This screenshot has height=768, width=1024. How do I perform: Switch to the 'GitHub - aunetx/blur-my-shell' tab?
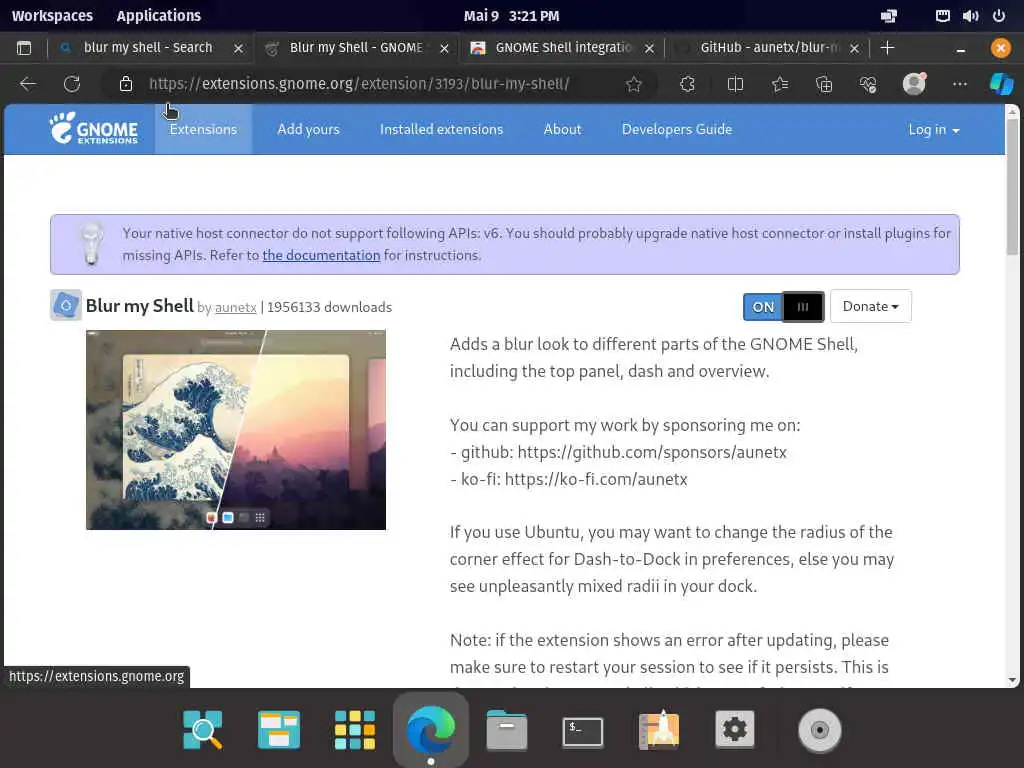(769, 48)
